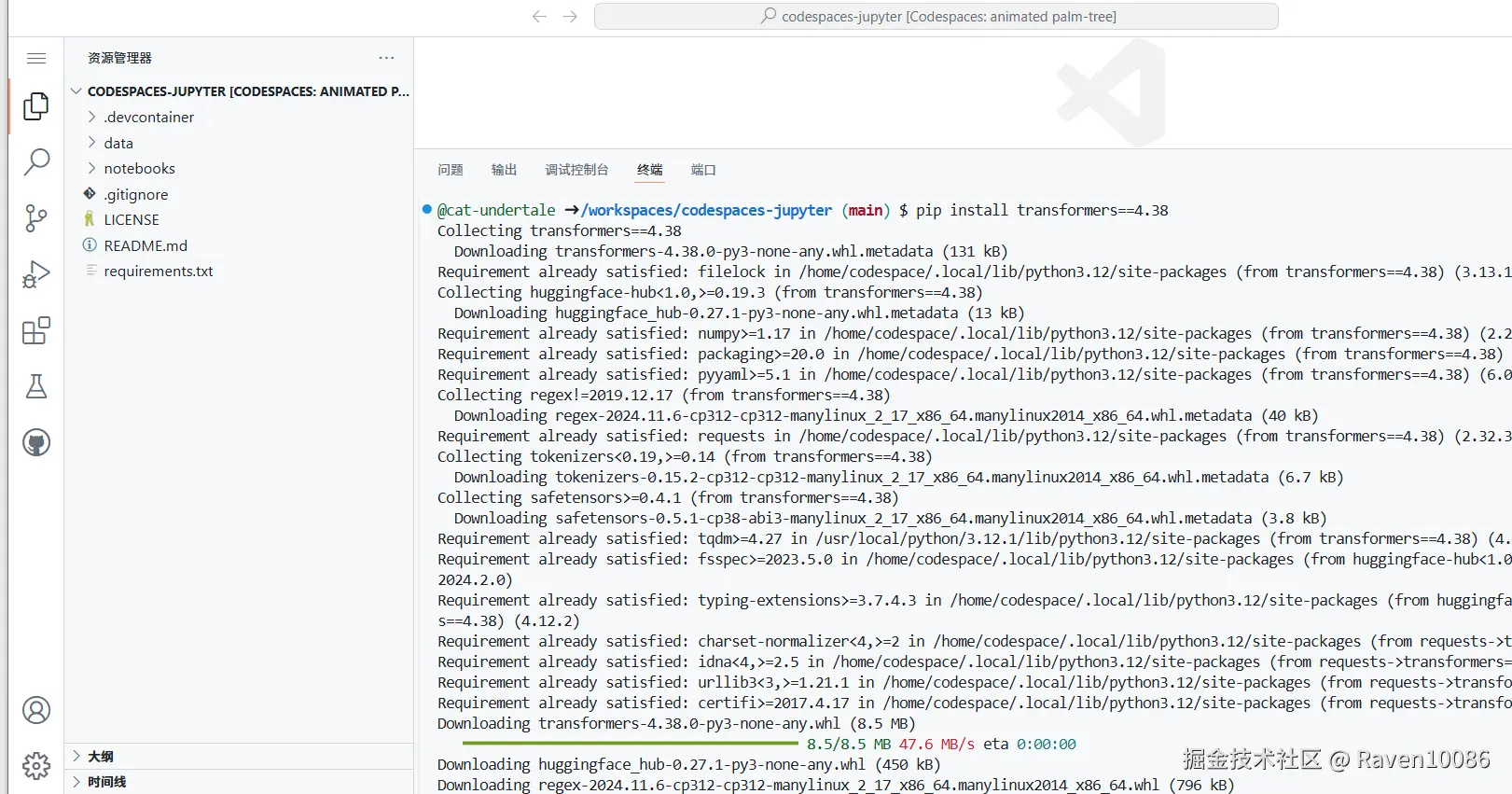Click the 资源管理器 explorer title
The image size is (1512, 794).
[x=119, y=58]
